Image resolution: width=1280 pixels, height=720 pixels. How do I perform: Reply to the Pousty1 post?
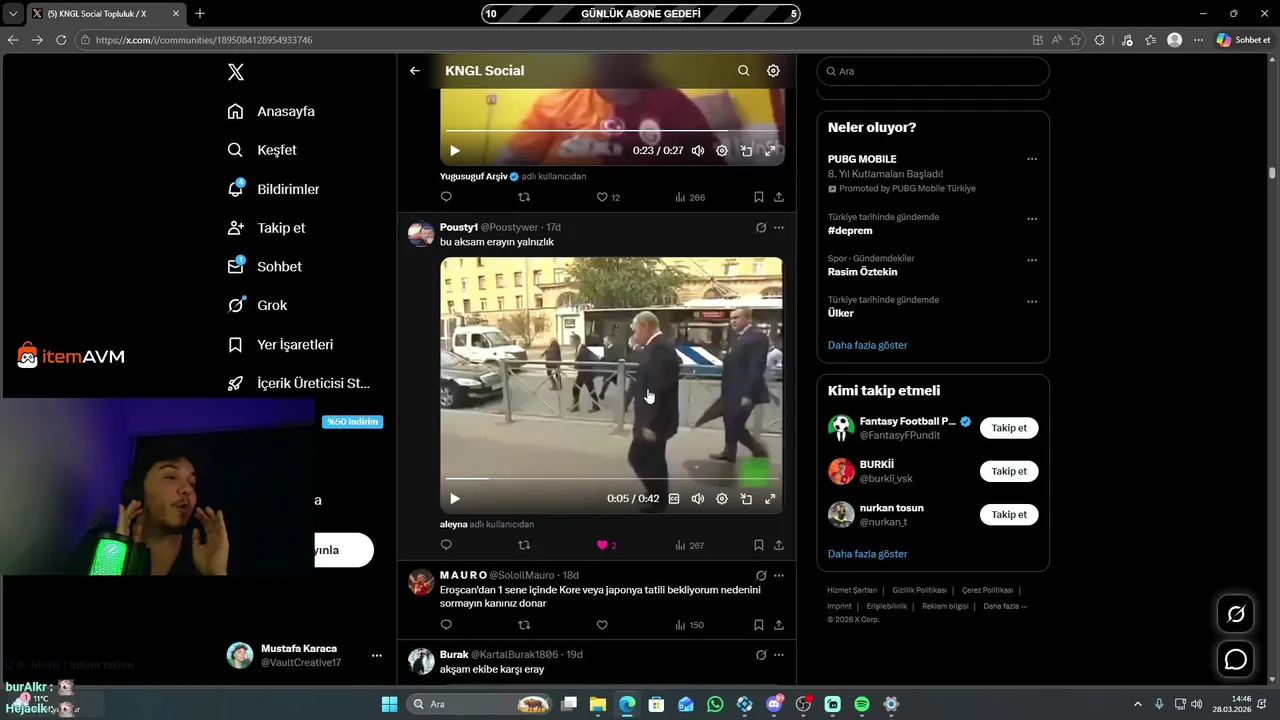tap(446, 545)
